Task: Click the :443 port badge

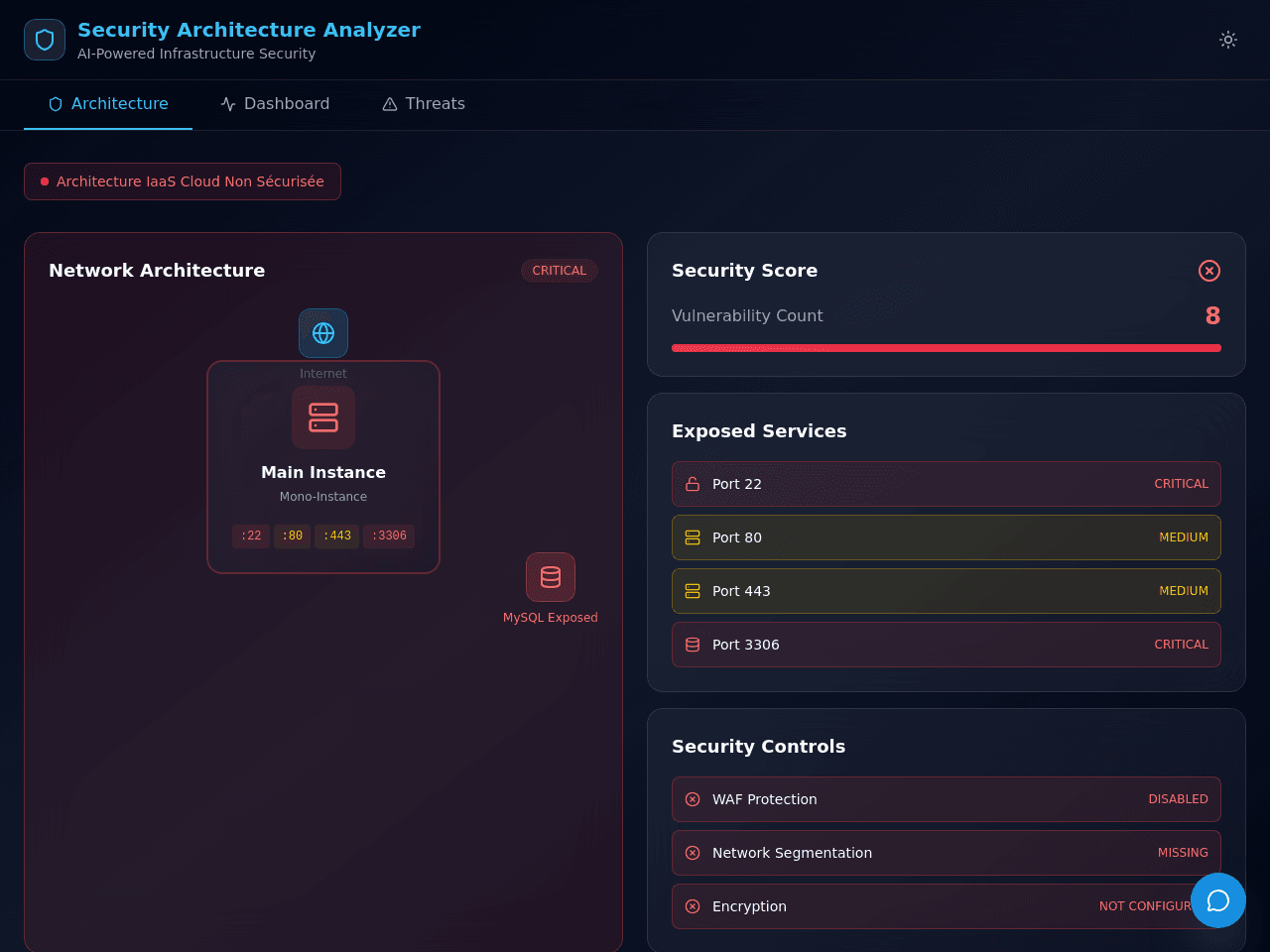Action: click(x=337, y=536)
